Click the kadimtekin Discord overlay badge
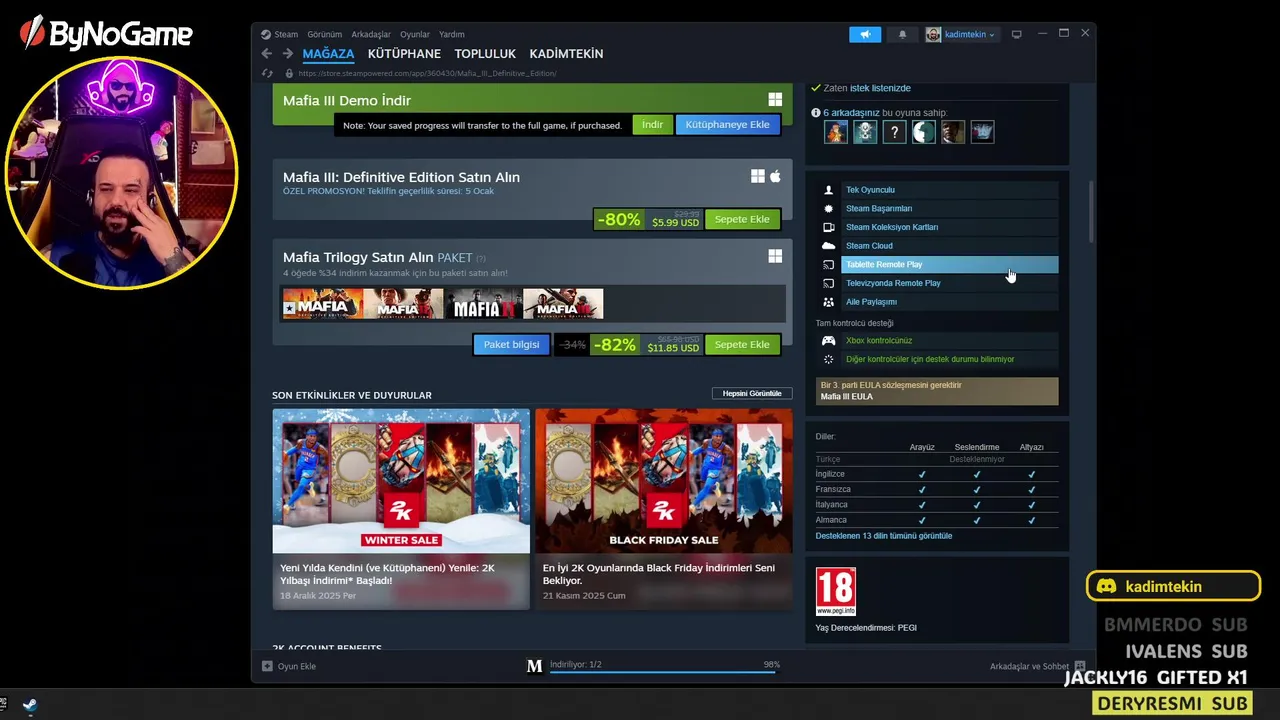Screen dimensions: 1280x720 point(1173,587)
